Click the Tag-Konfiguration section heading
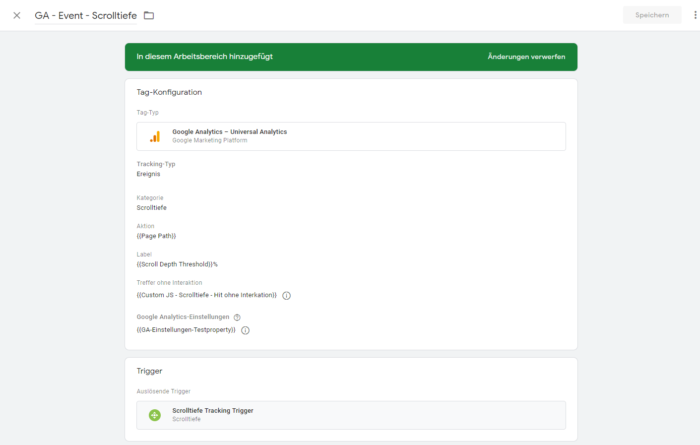Screen dimensions: 700x445 pyautogui.click(x=169, y=92)
